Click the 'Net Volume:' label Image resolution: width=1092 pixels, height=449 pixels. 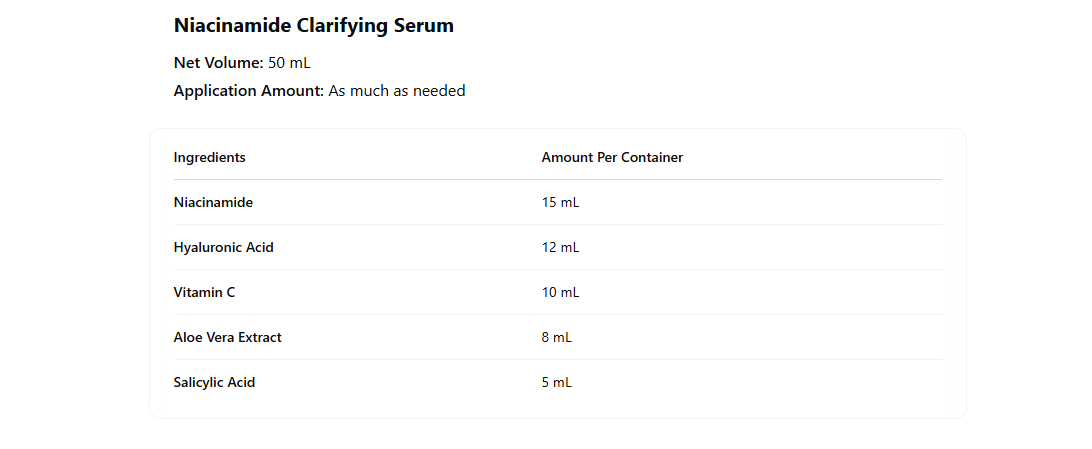coord(218,63)
